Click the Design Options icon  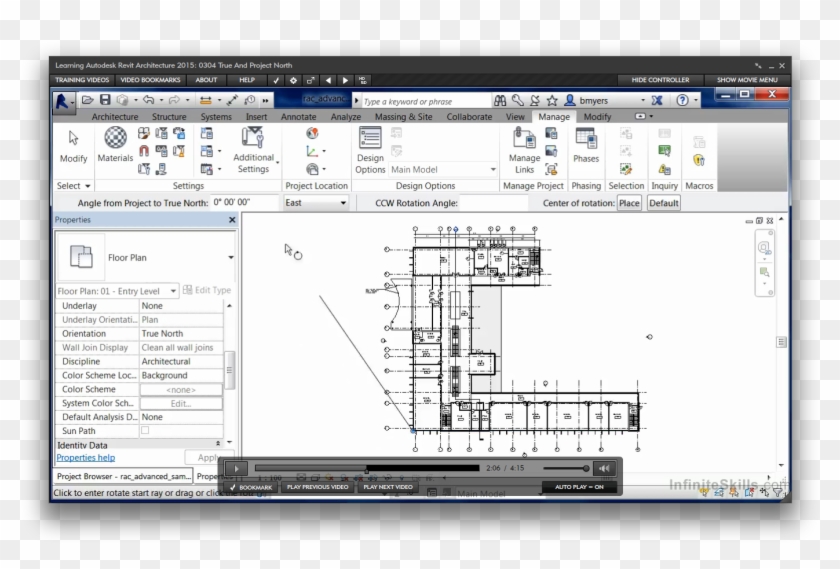(x=370, y=150)
